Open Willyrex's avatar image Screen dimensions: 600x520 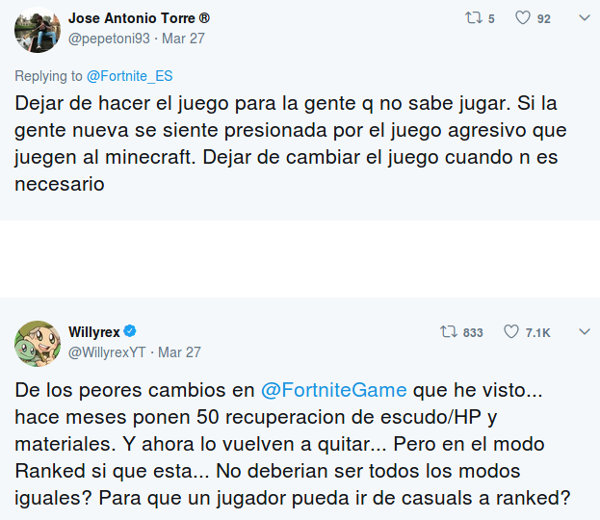[x=37, y=343]
